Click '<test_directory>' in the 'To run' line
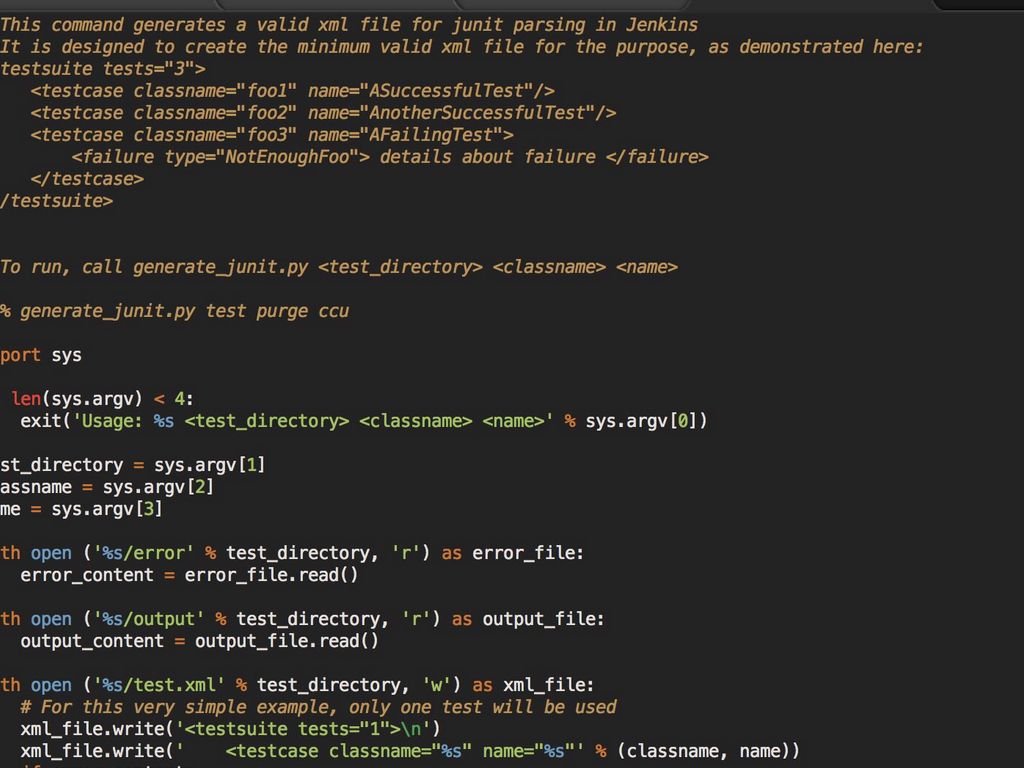The width and height of the screenshot is (1024, 768). (x=400, y=266)
